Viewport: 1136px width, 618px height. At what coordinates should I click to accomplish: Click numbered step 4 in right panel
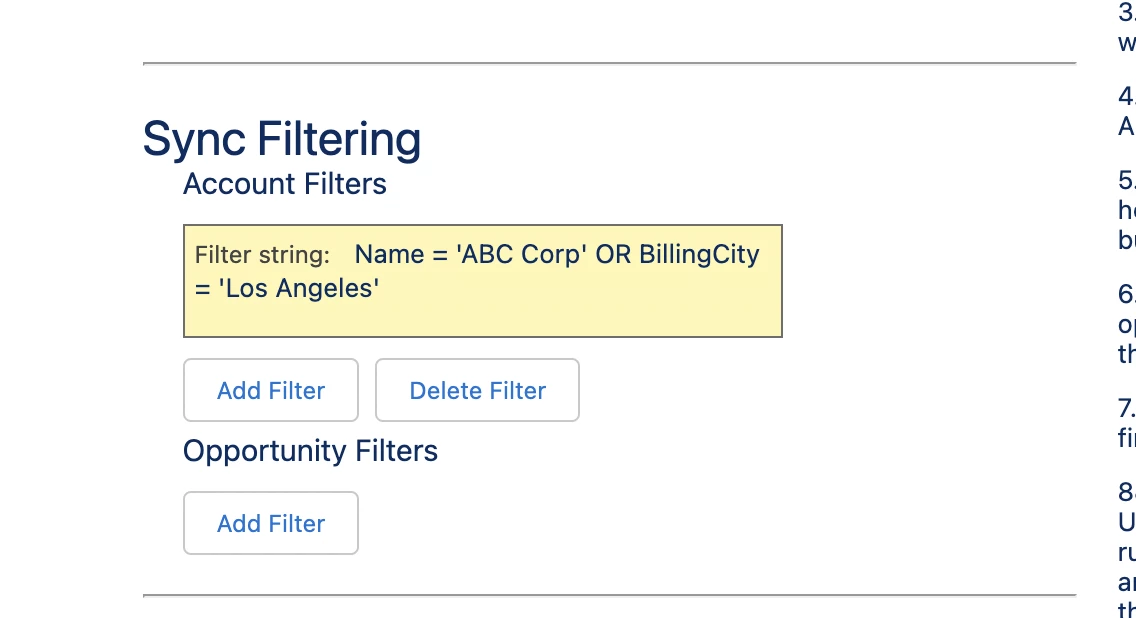pyautogui.click(x=1126, y=97)
